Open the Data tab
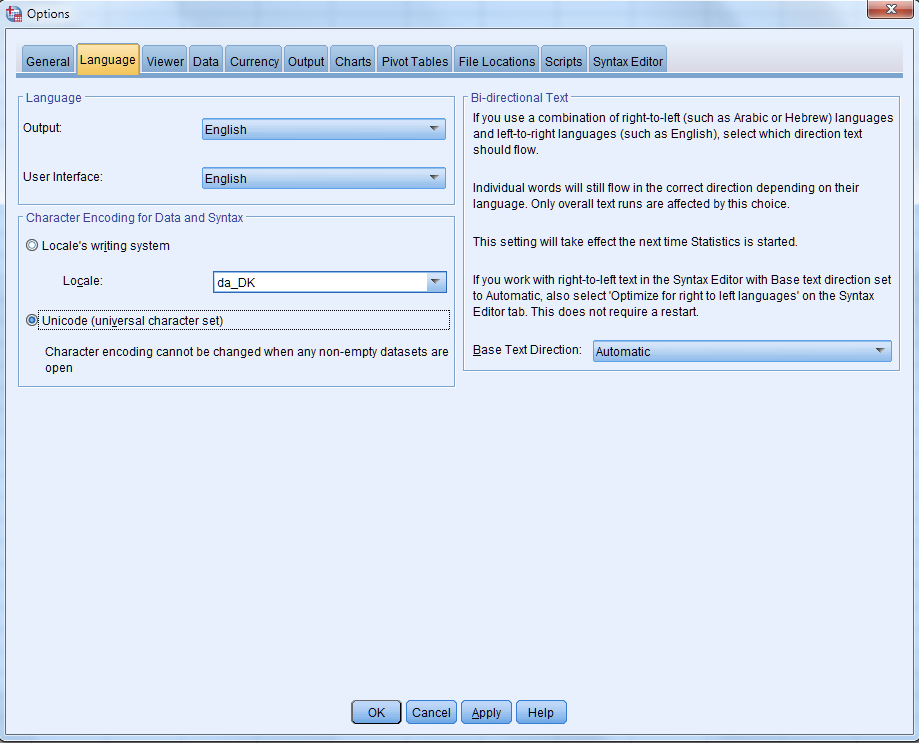Viewport: 919px width, 743px height. 206,61
